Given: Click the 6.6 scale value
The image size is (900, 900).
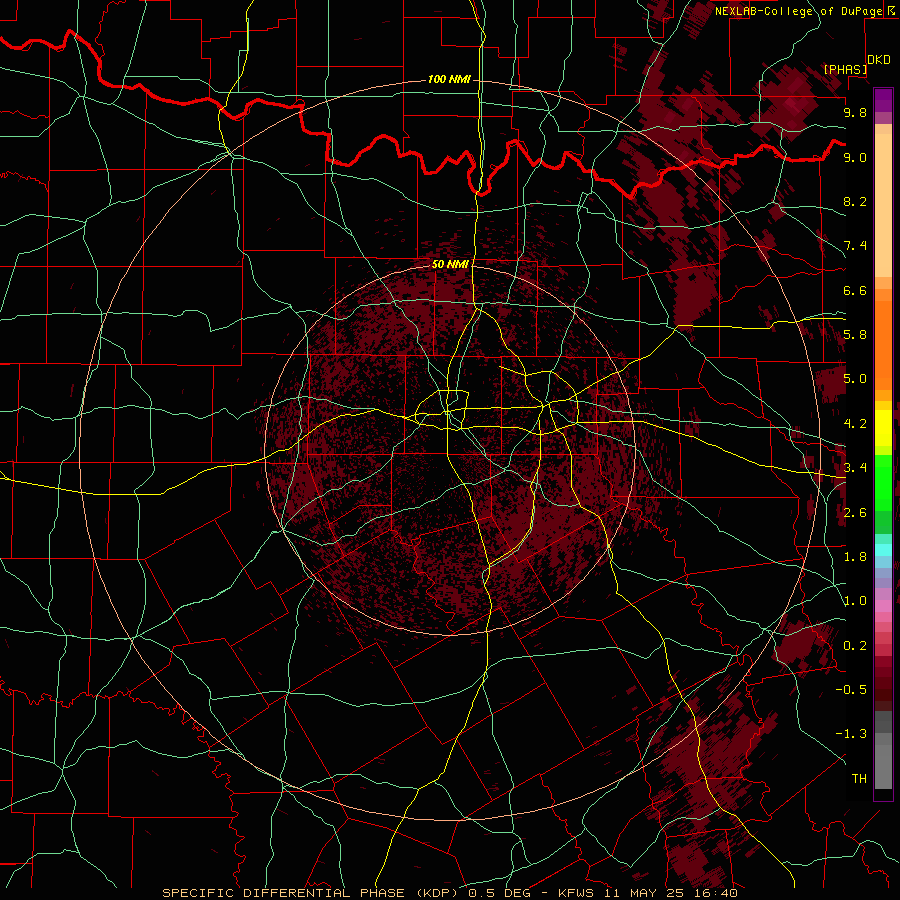Looking at the screenshot, I should click(855, 290).
